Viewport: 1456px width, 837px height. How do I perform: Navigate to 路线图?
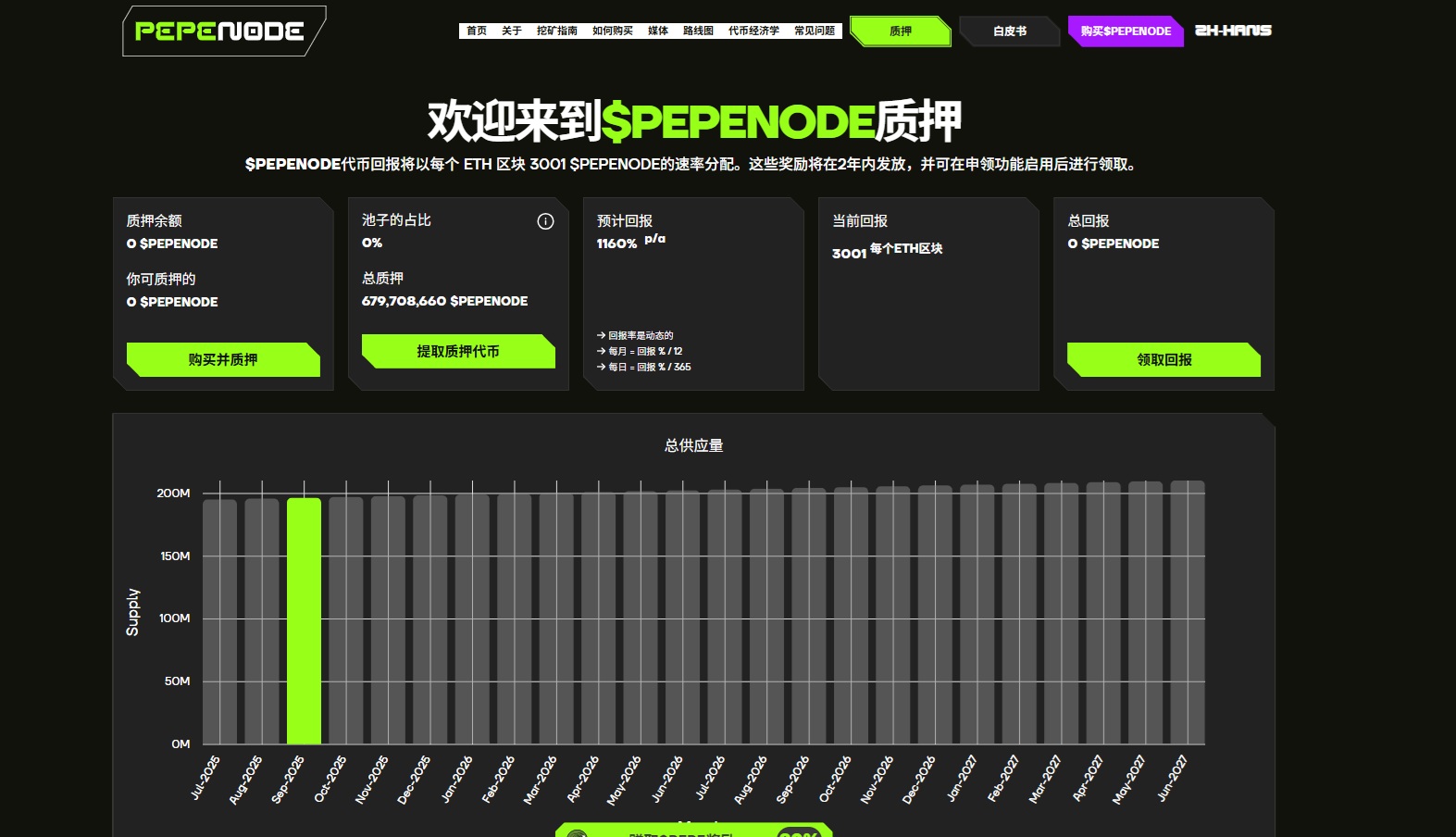click(698, 31)
